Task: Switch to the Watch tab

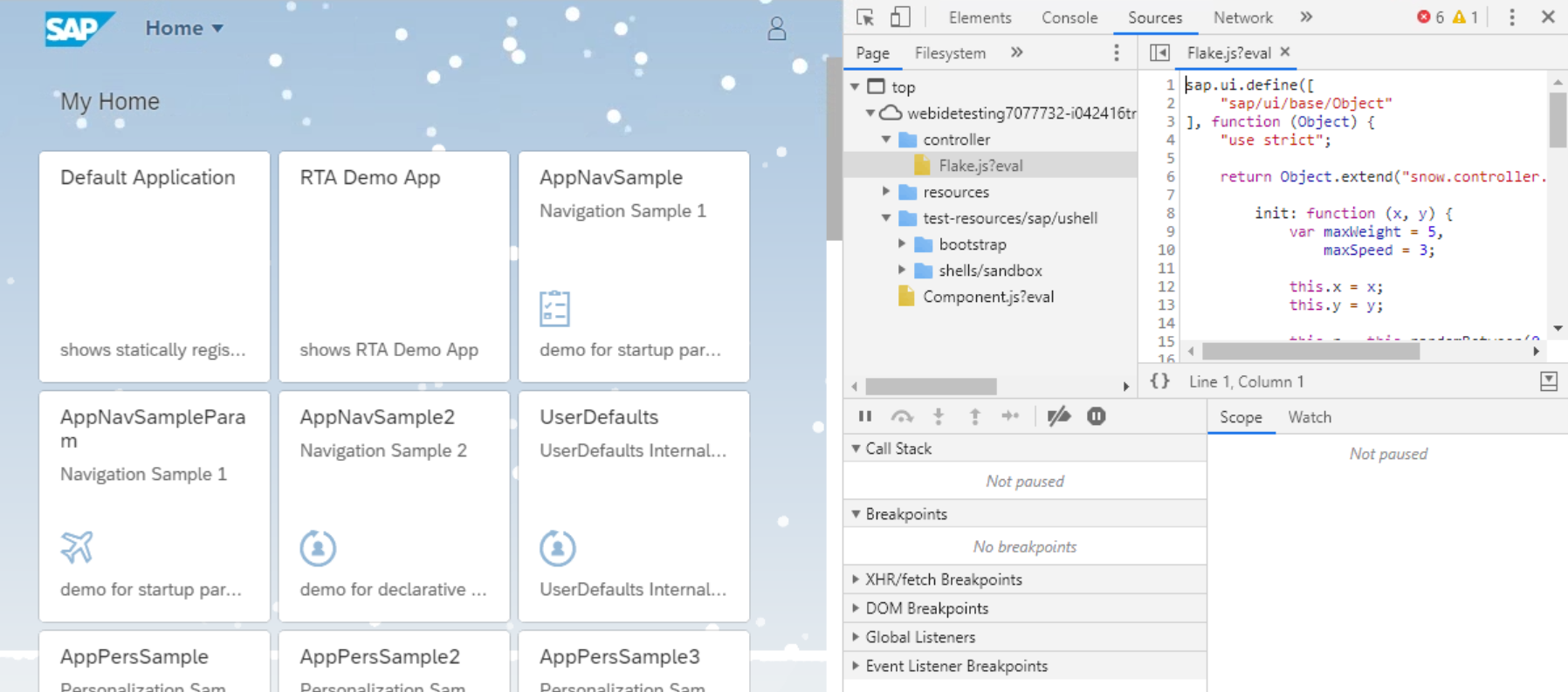Action: pos(1310,417)
